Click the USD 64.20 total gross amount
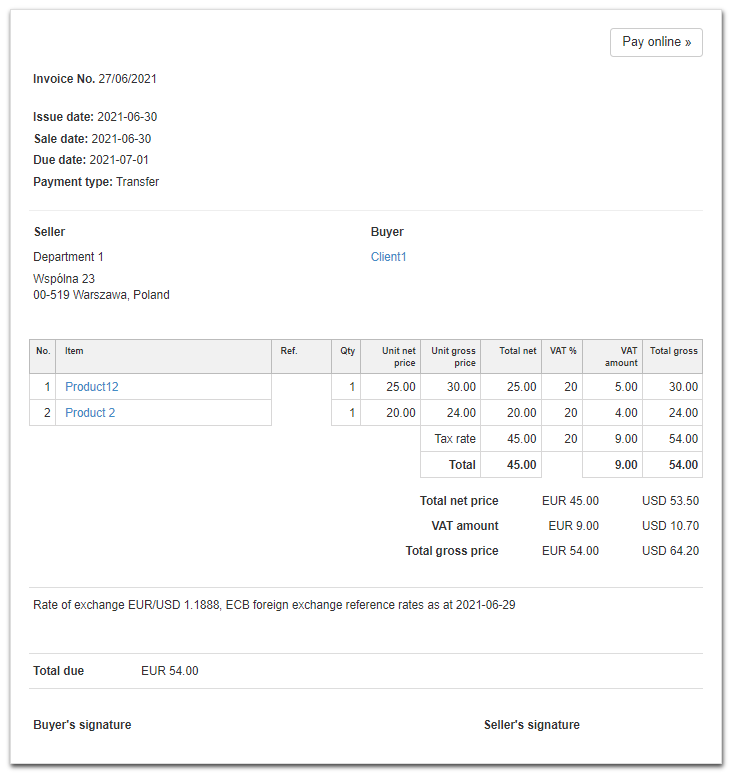Viewport: 736px width, 778px height. coord(670,551)
